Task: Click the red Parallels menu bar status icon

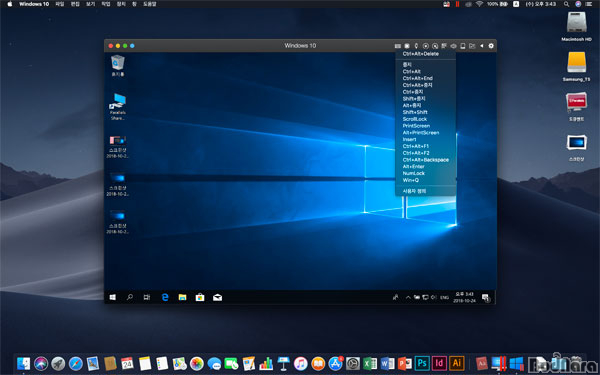Action: 457,4
